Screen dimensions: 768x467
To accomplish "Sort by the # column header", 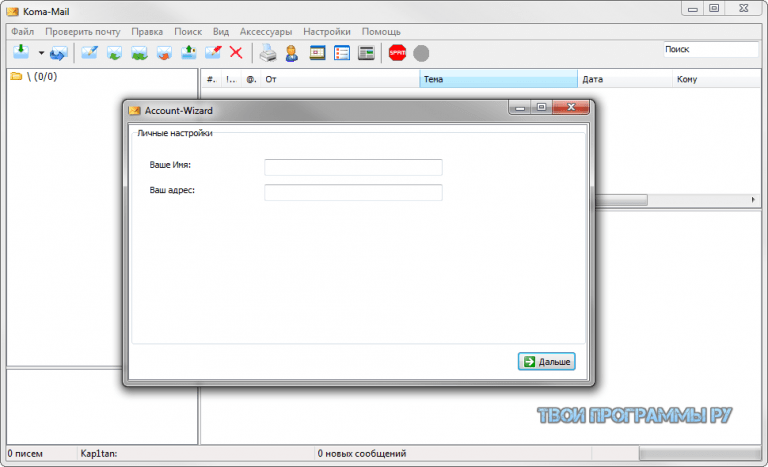I will [211, 79].
